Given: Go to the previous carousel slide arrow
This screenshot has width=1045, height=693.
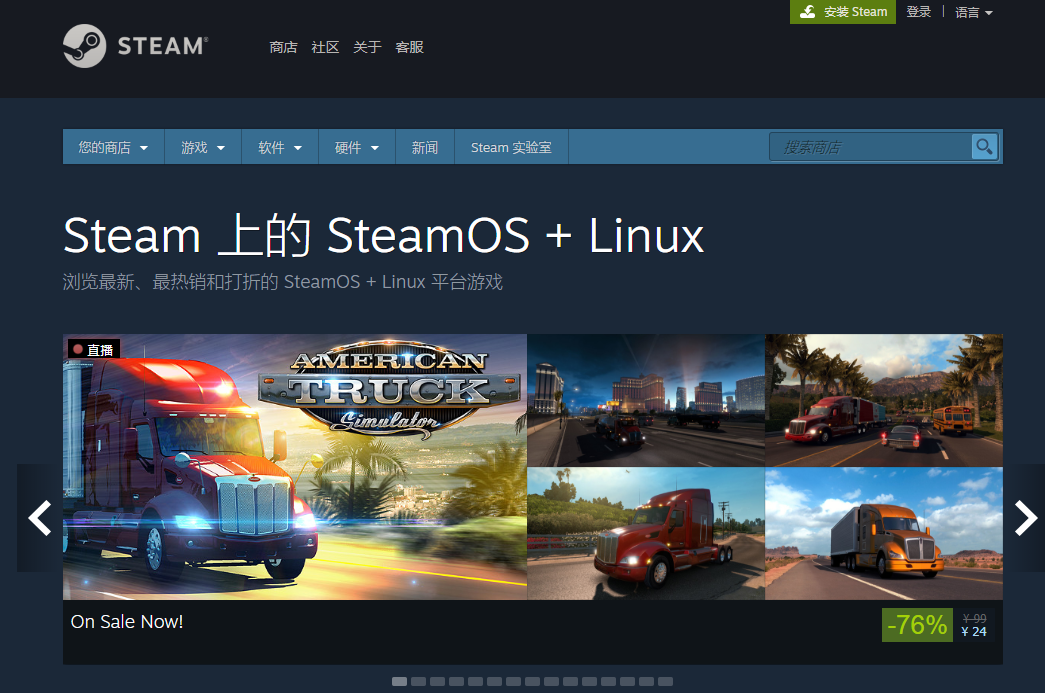Looking at the screenshot, I should (40, 518).
